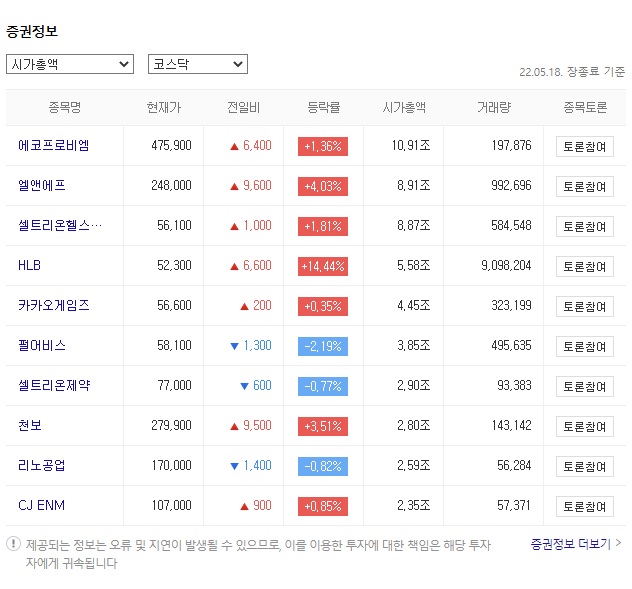Click the price 248,000
The height and width of the screenshot is (589, 632).
171,185
